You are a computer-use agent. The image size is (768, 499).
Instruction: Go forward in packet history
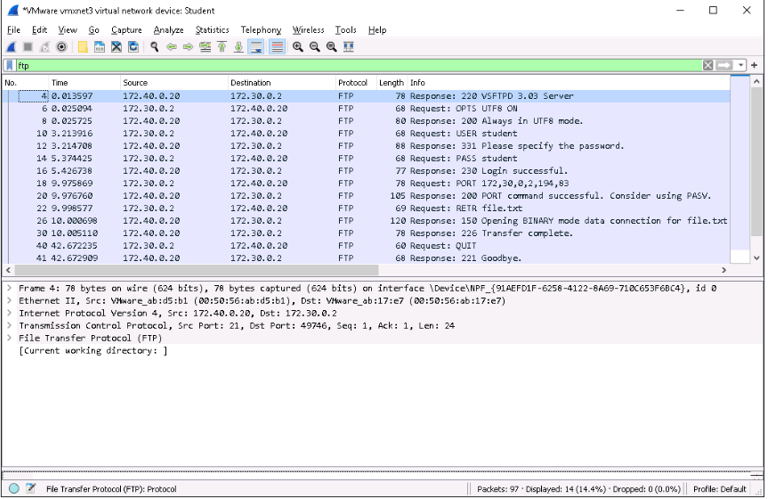tap(188, 47)
